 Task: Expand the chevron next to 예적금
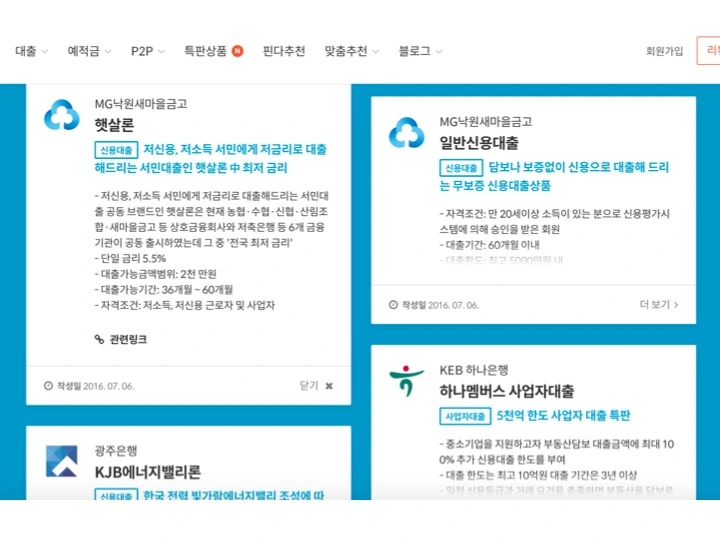click(108, 51)
